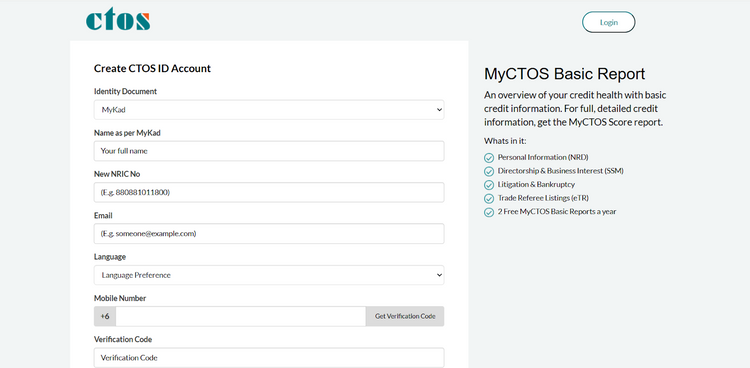
Task: Click 'Directorship & Business Interest (SSM)' text
Action: (561, 170)
